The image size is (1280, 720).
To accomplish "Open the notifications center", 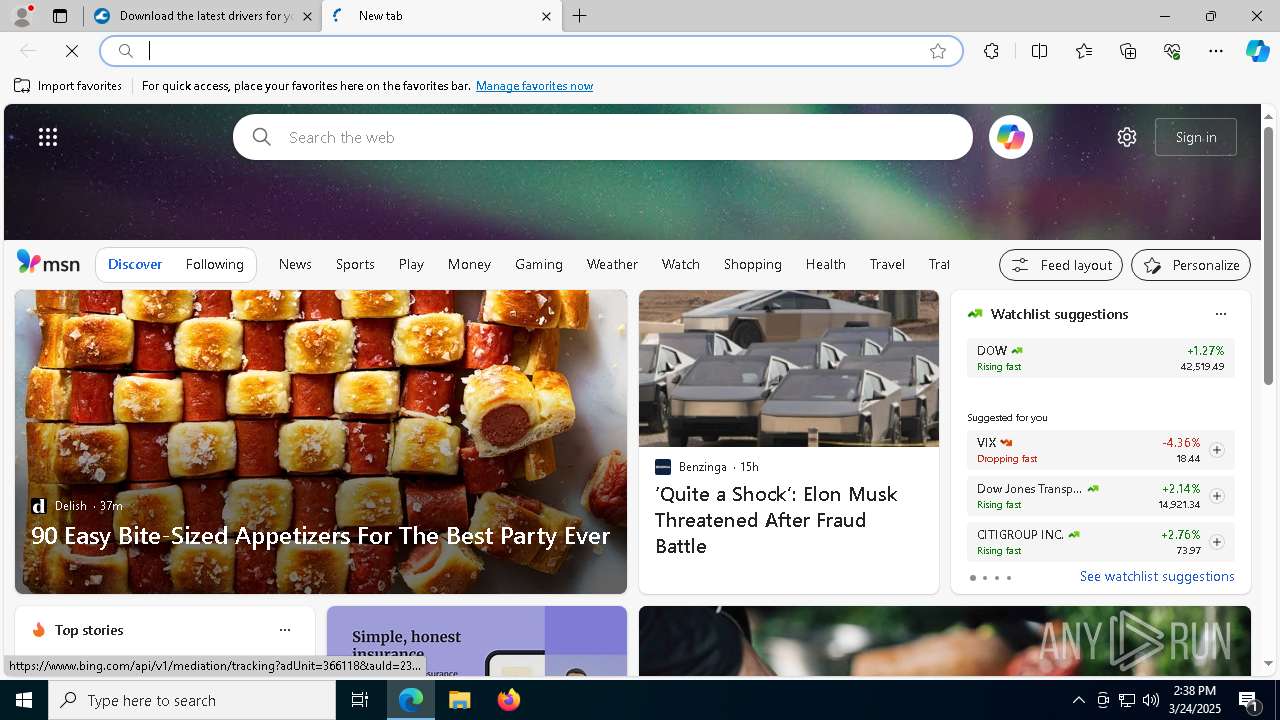I will (1249, 700).
